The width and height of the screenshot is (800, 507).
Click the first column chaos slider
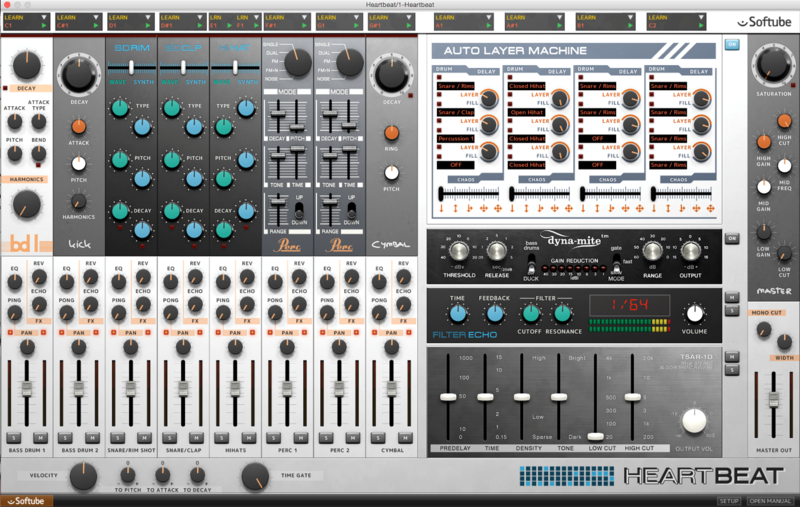(x=441, y=194)
